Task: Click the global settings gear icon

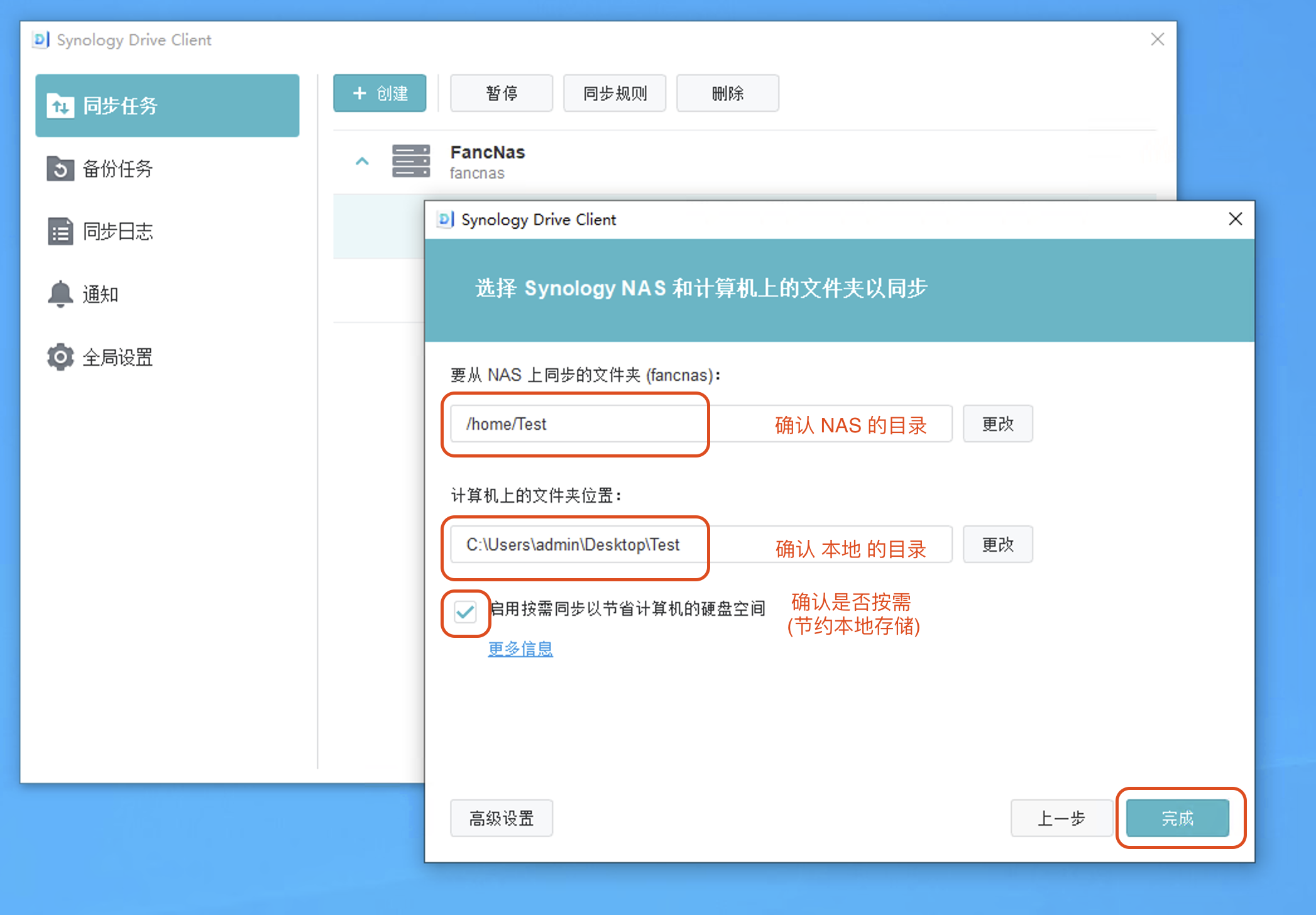Action: [x=60, y=357]
